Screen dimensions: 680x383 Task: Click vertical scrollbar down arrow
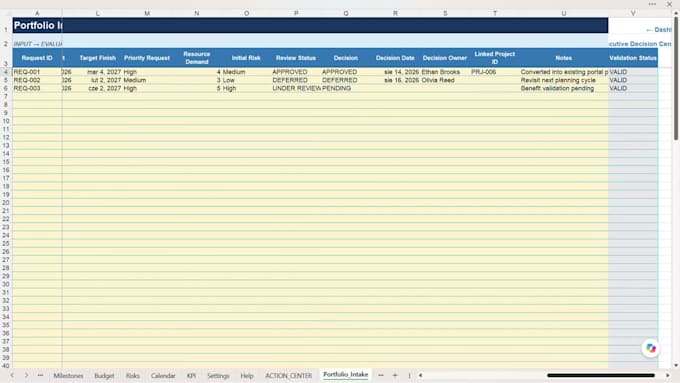coord(676,366)
